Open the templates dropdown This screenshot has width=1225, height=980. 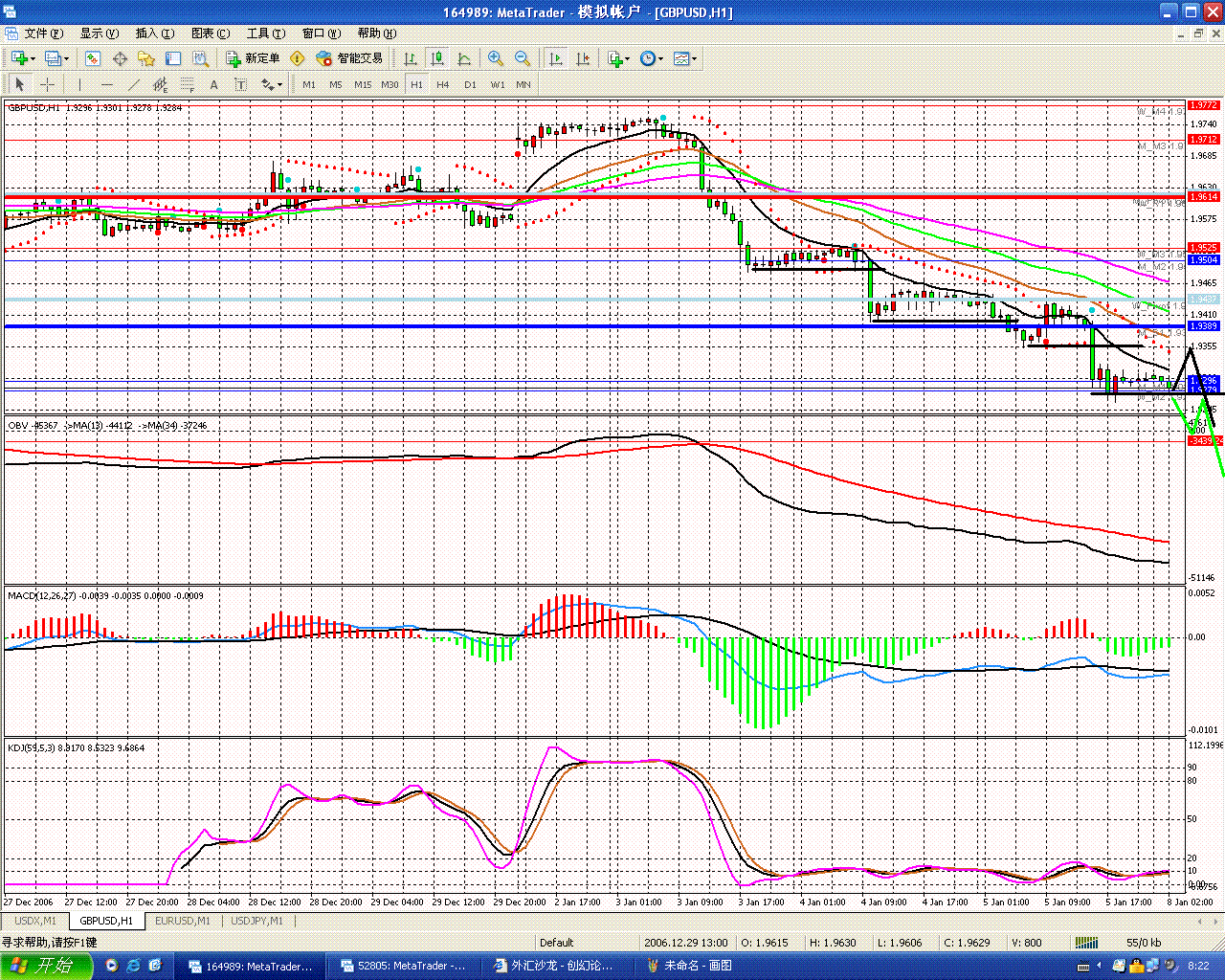pos(685,58)
